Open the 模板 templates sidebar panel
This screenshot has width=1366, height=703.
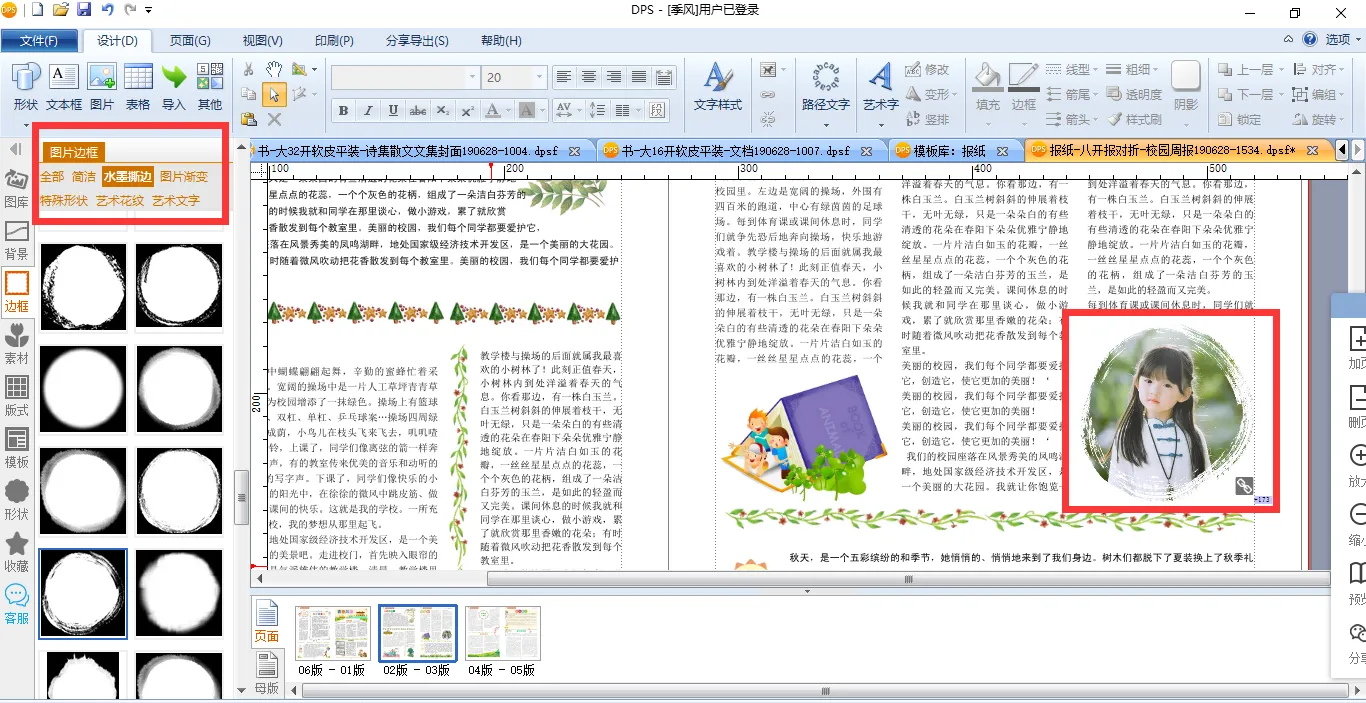click(x=17, y=447)
